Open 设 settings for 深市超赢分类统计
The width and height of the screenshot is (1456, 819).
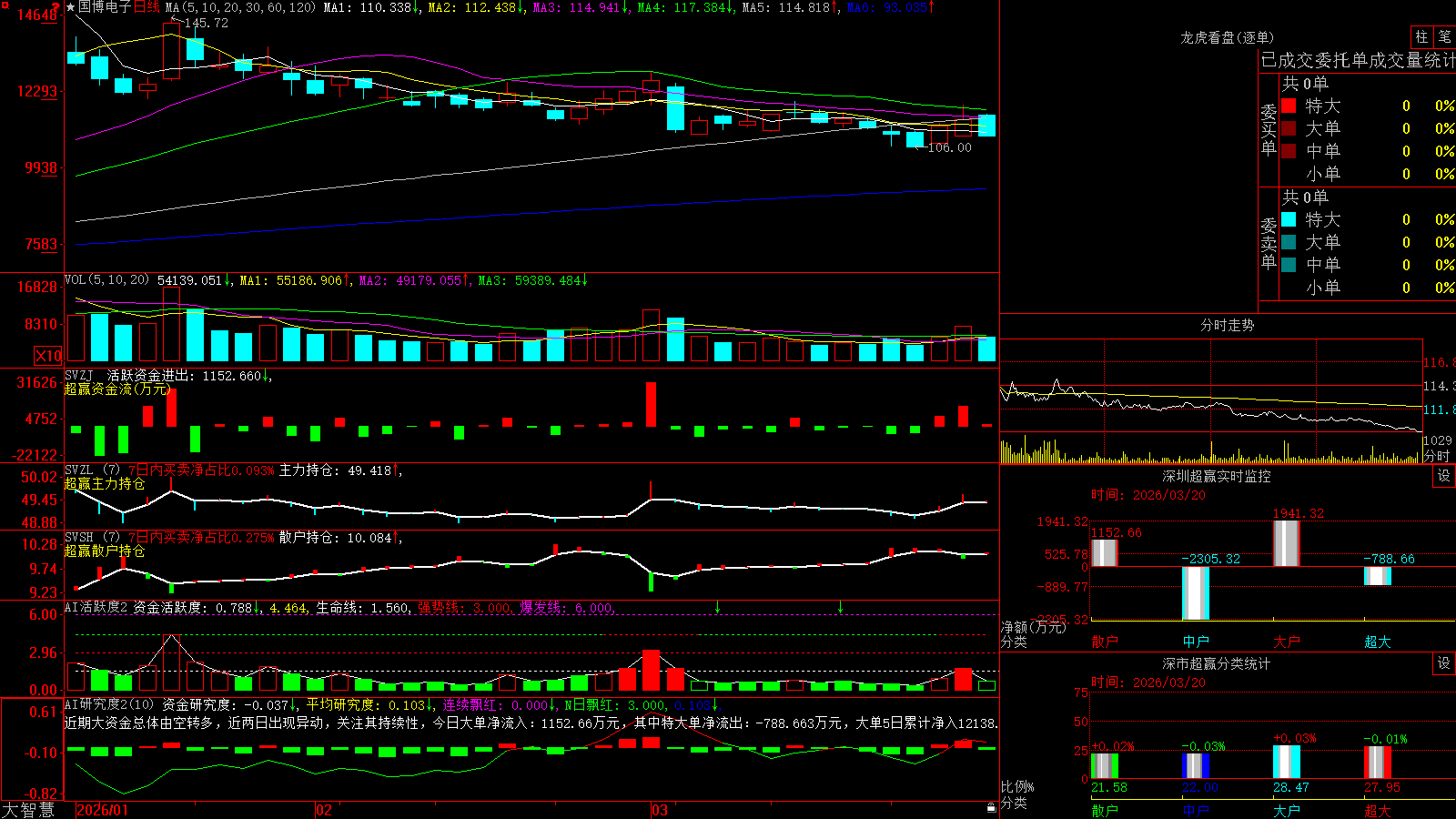point(1444,663)
